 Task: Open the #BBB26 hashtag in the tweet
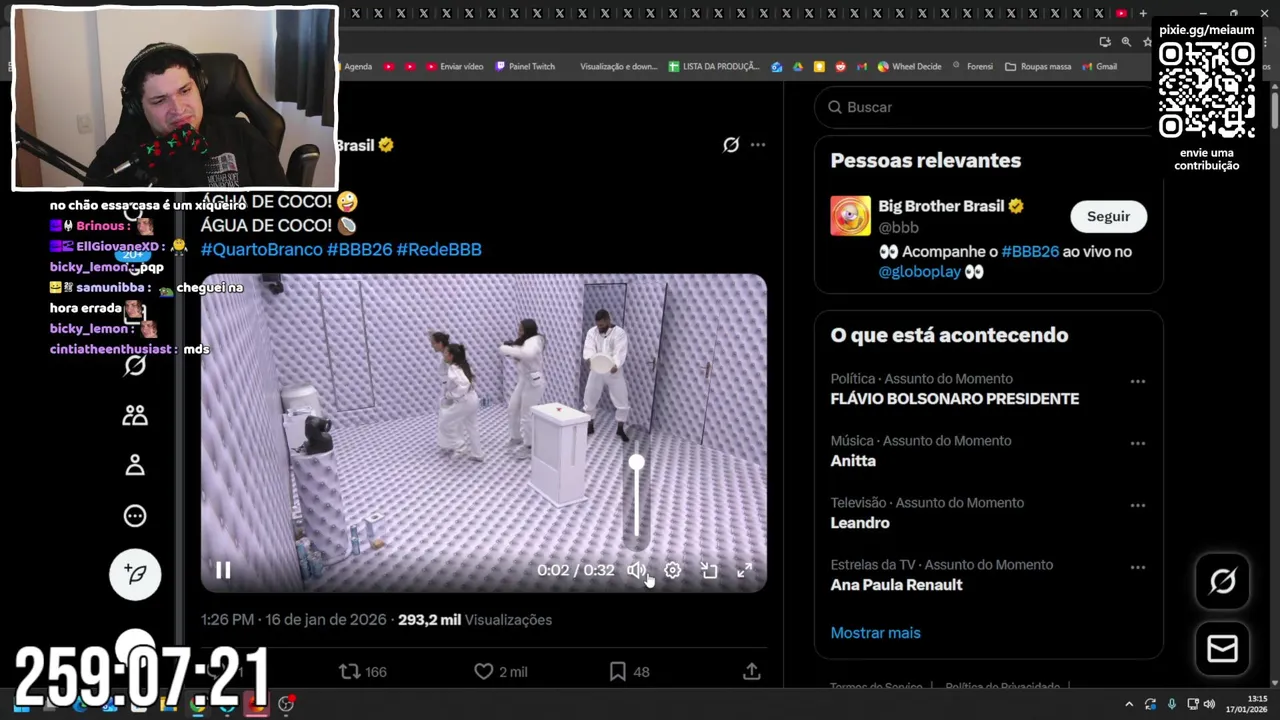(359, 249)
